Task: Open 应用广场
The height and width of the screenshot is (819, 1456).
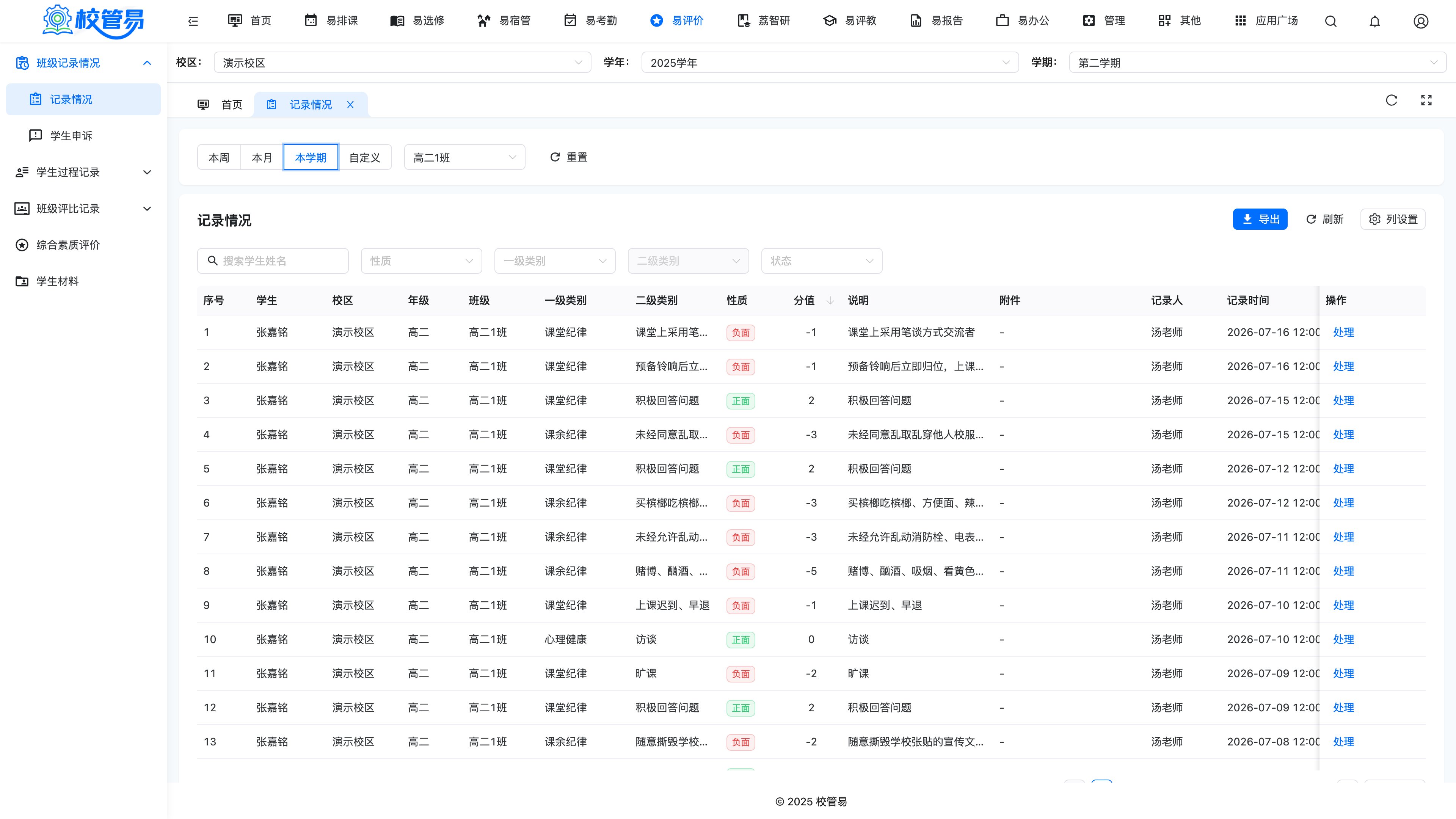Action: click(1266, 21)
